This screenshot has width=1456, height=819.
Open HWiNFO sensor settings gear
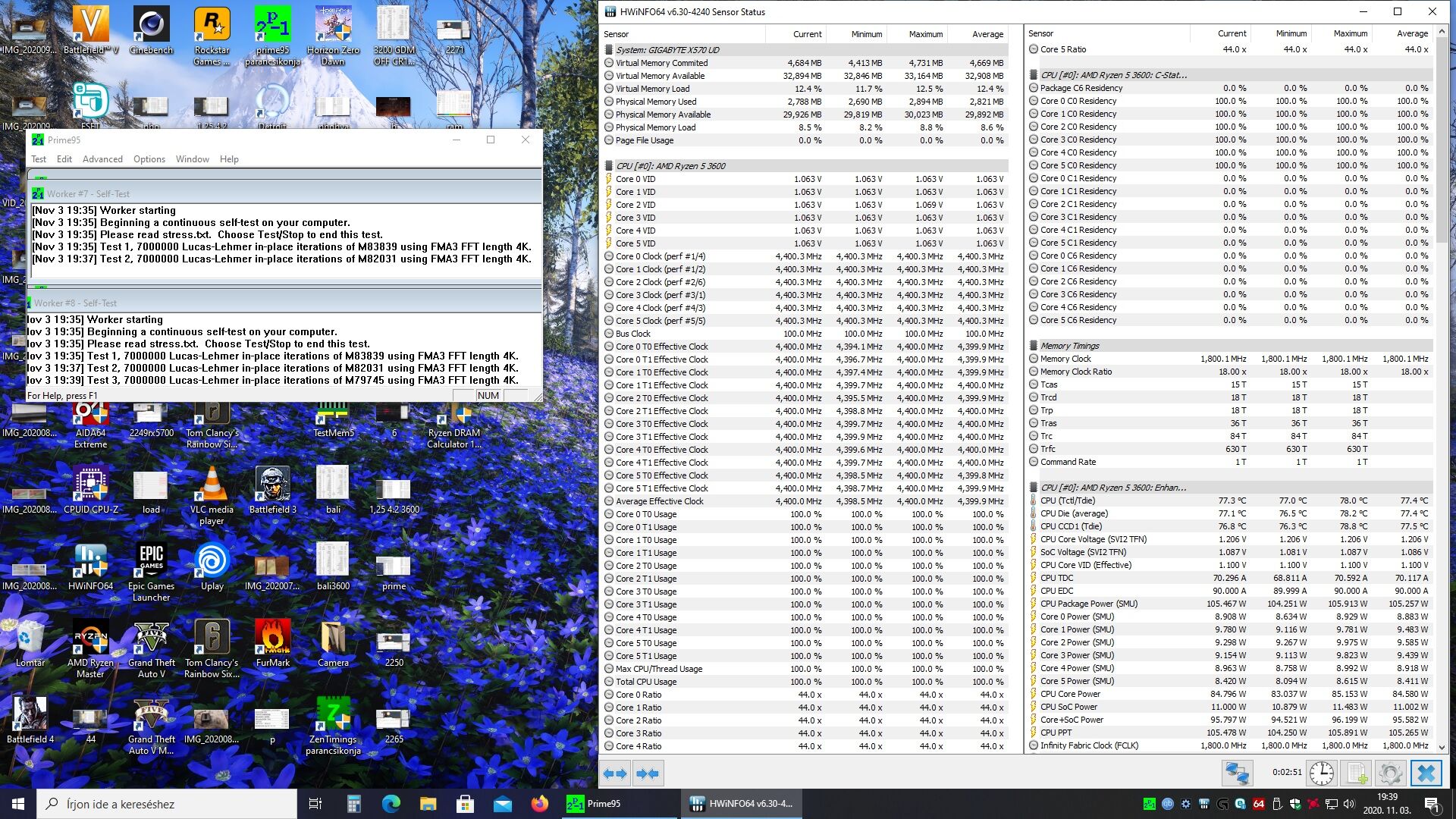coord(1390,773)
